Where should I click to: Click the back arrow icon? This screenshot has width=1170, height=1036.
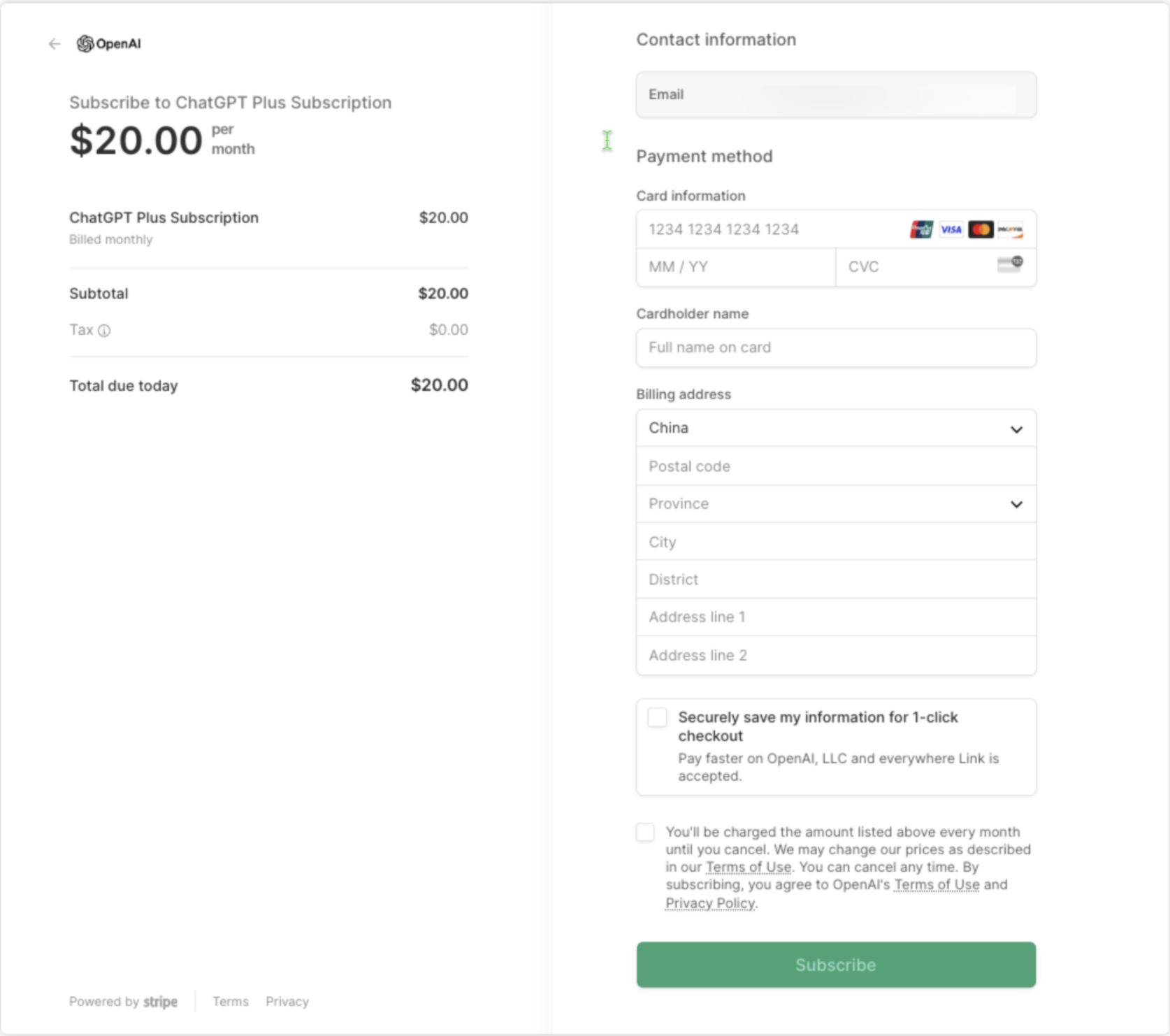tap(55, 44)
